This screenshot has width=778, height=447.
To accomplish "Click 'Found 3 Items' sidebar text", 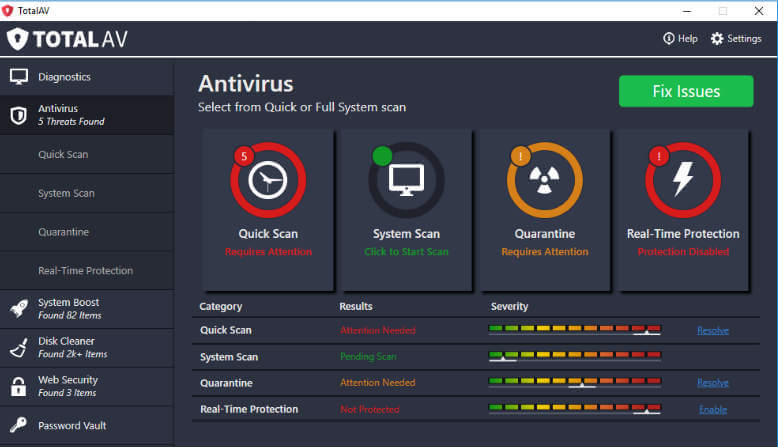I will coord(67,393).
